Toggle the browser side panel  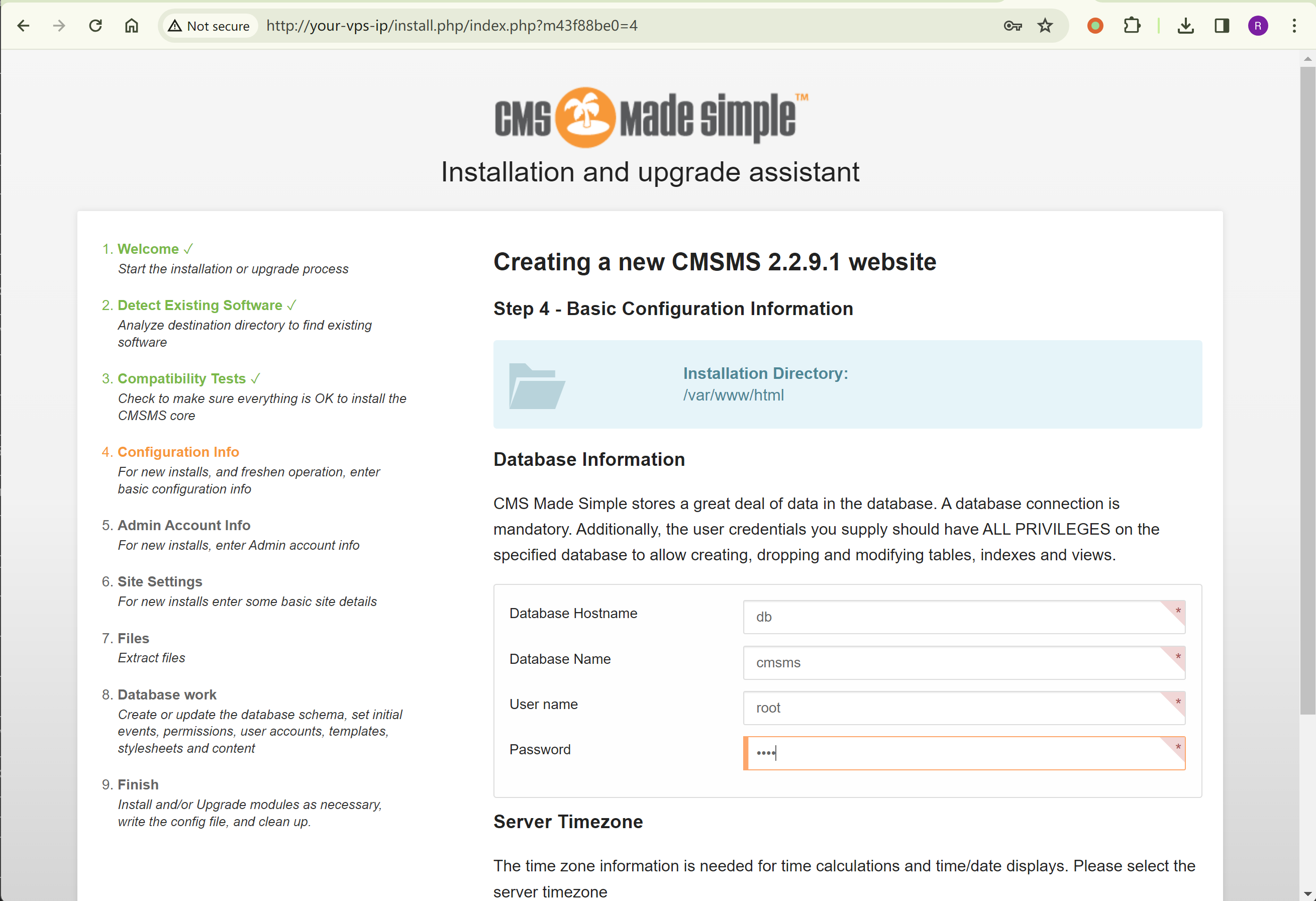(1222, 26)
